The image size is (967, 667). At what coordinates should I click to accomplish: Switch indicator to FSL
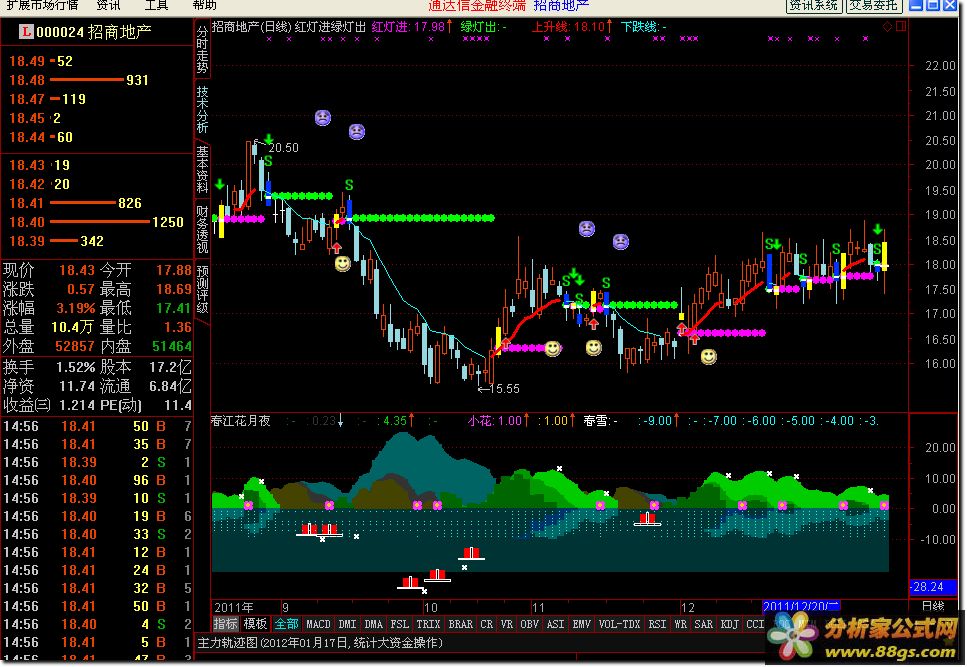[x=399, y=624]
